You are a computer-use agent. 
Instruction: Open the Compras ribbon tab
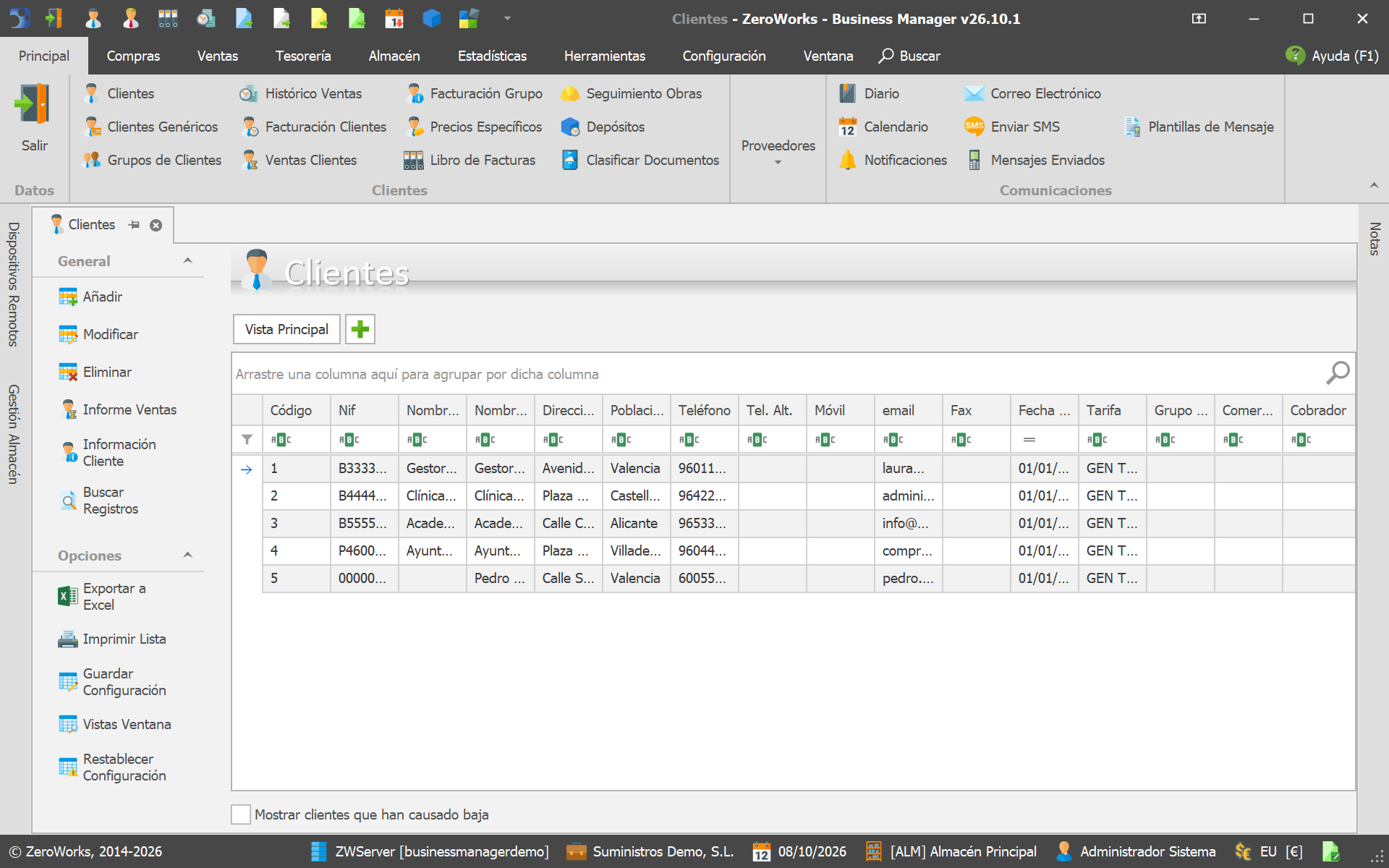coord(133,56)
